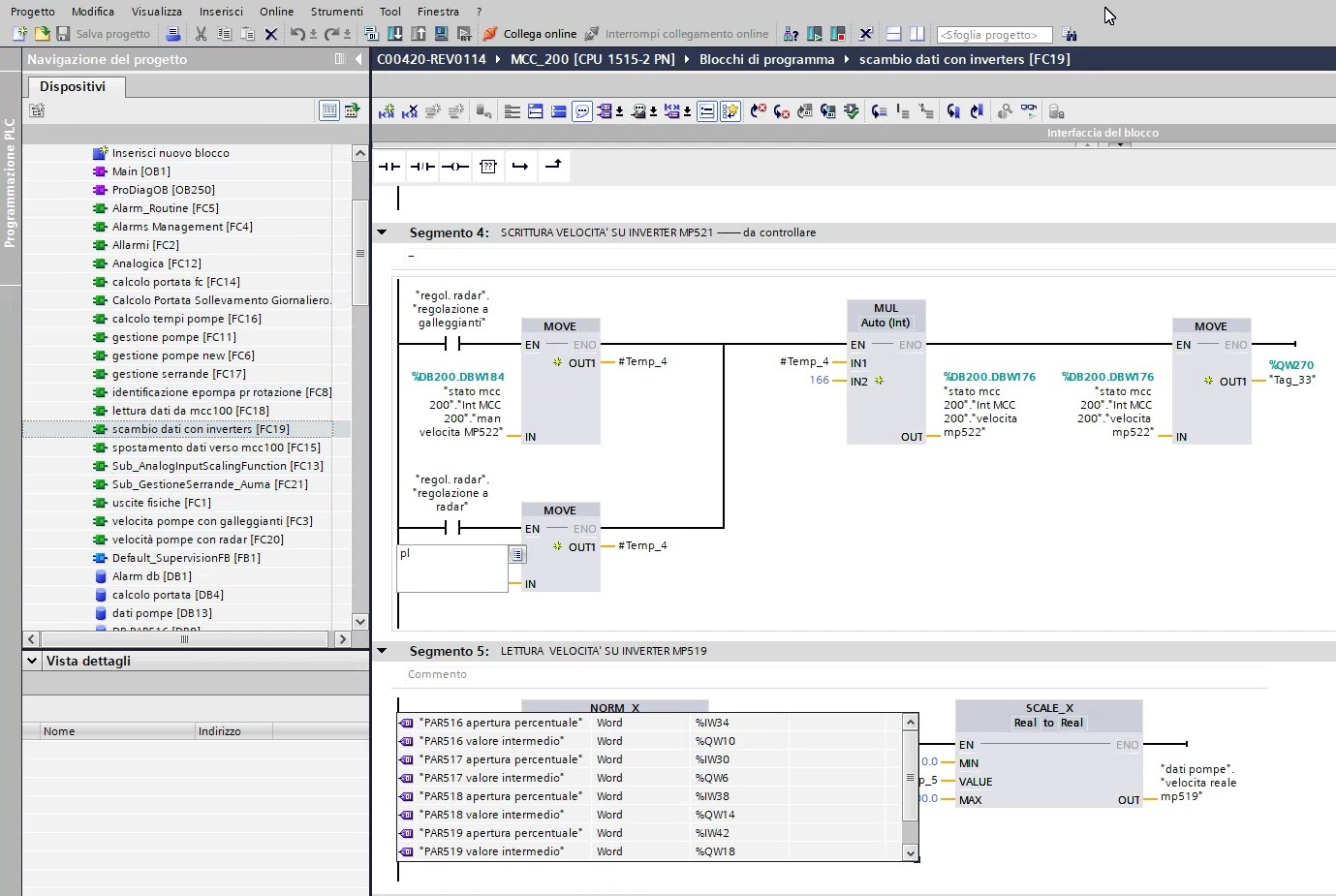Click the Sfoglia progetto search field

[x=993, y=35]
